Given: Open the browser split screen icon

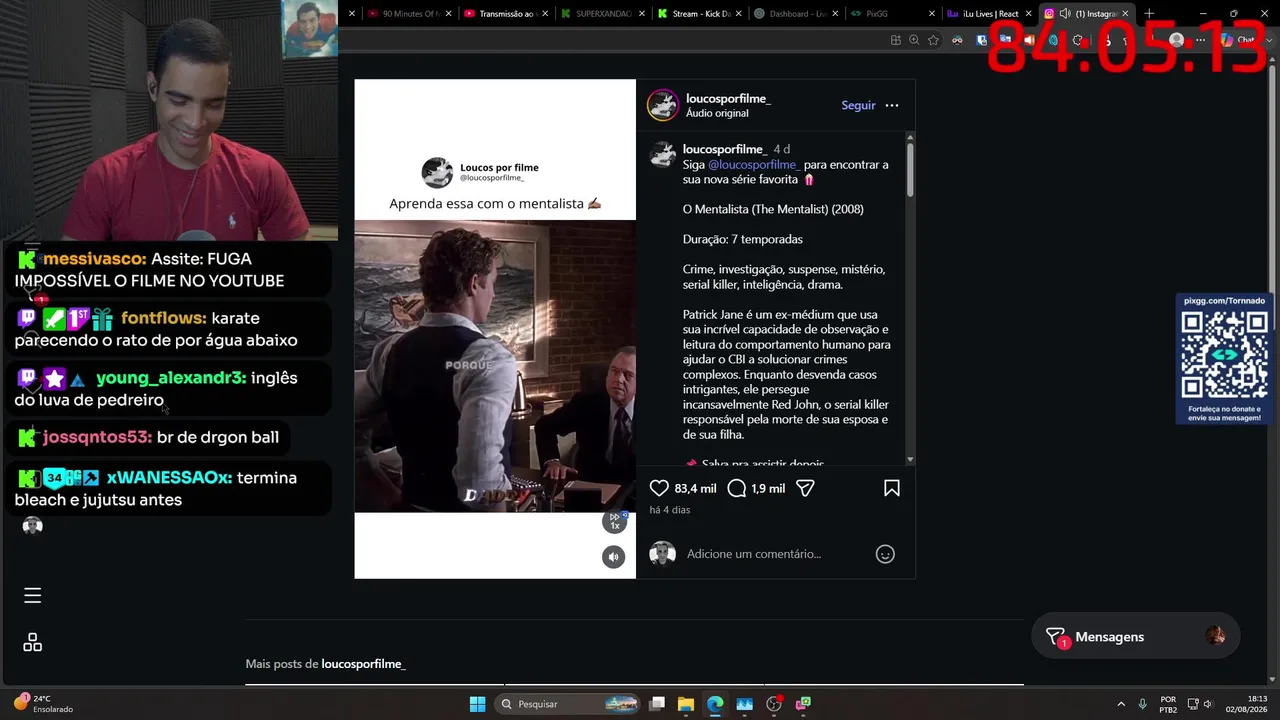Looking at the screenshot, I should [896, 40].
